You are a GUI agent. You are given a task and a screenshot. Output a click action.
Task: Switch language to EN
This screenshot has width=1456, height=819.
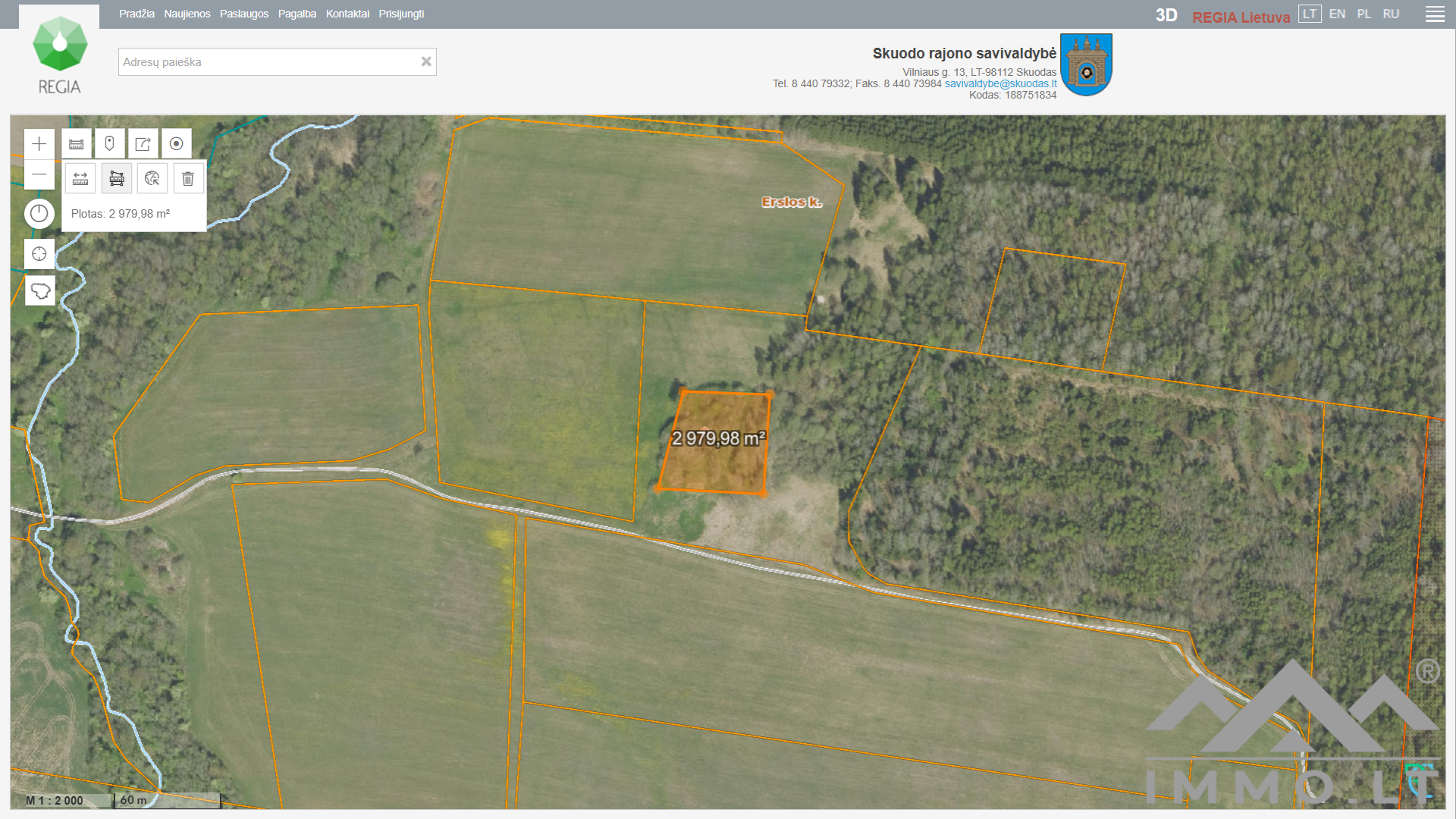1337,14
